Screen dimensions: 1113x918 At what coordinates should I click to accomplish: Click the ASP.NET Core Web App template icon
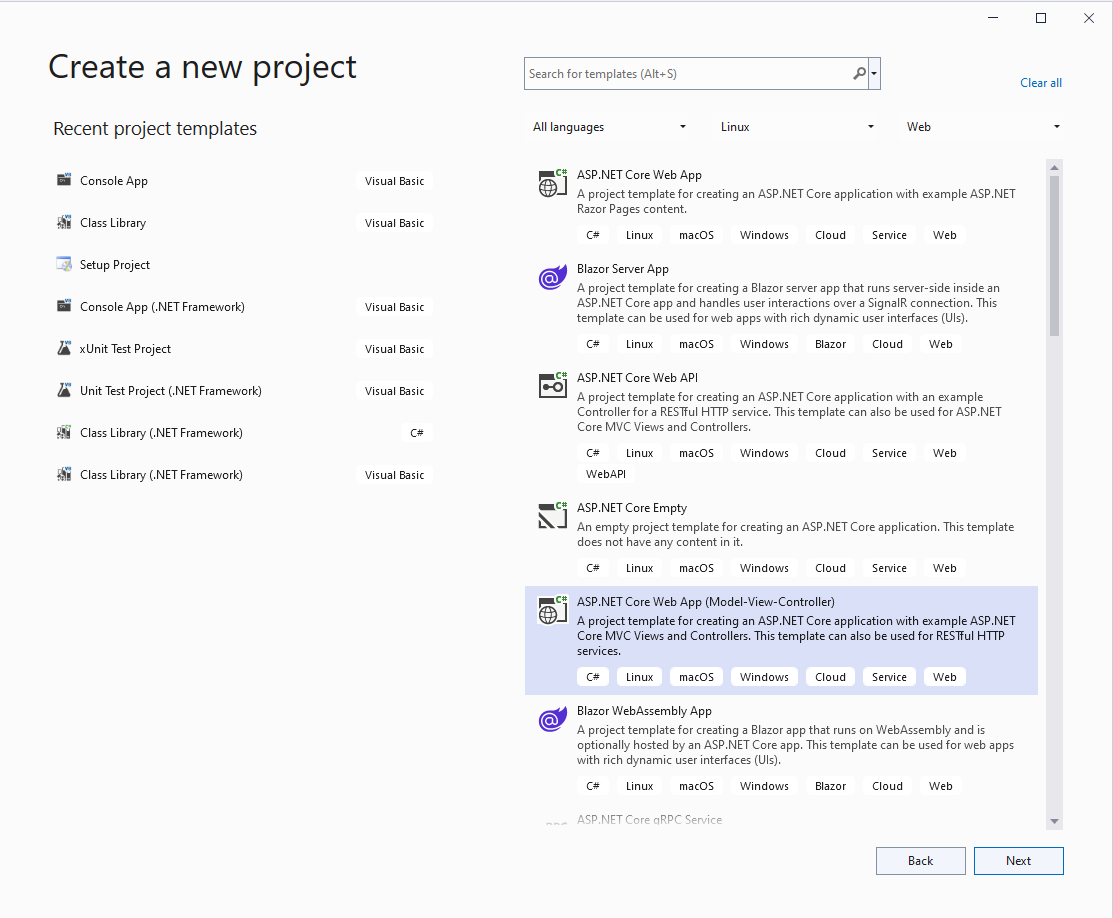(552, 182)
